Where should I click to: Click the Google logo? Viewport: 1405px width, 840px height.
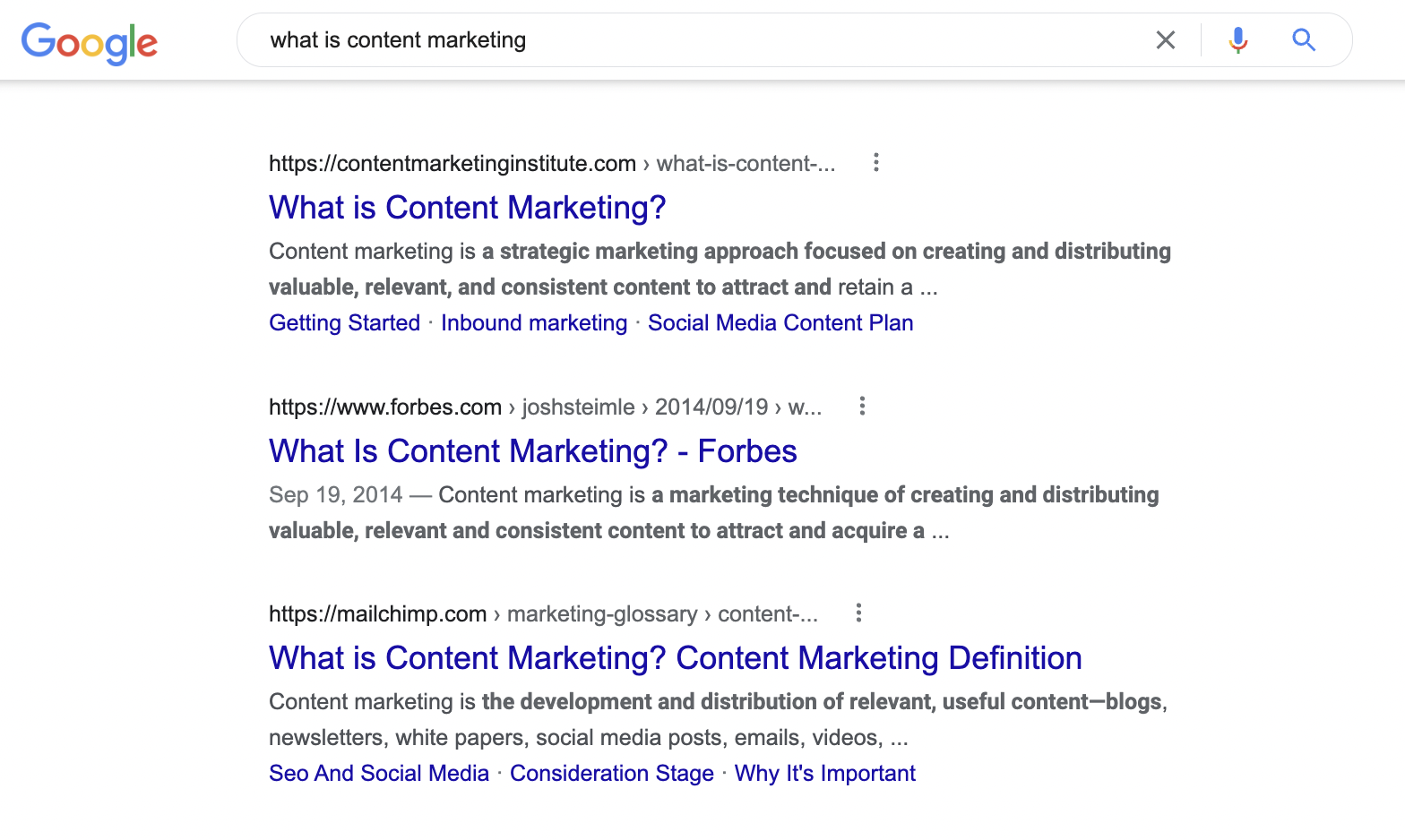[x=90, y=42]
